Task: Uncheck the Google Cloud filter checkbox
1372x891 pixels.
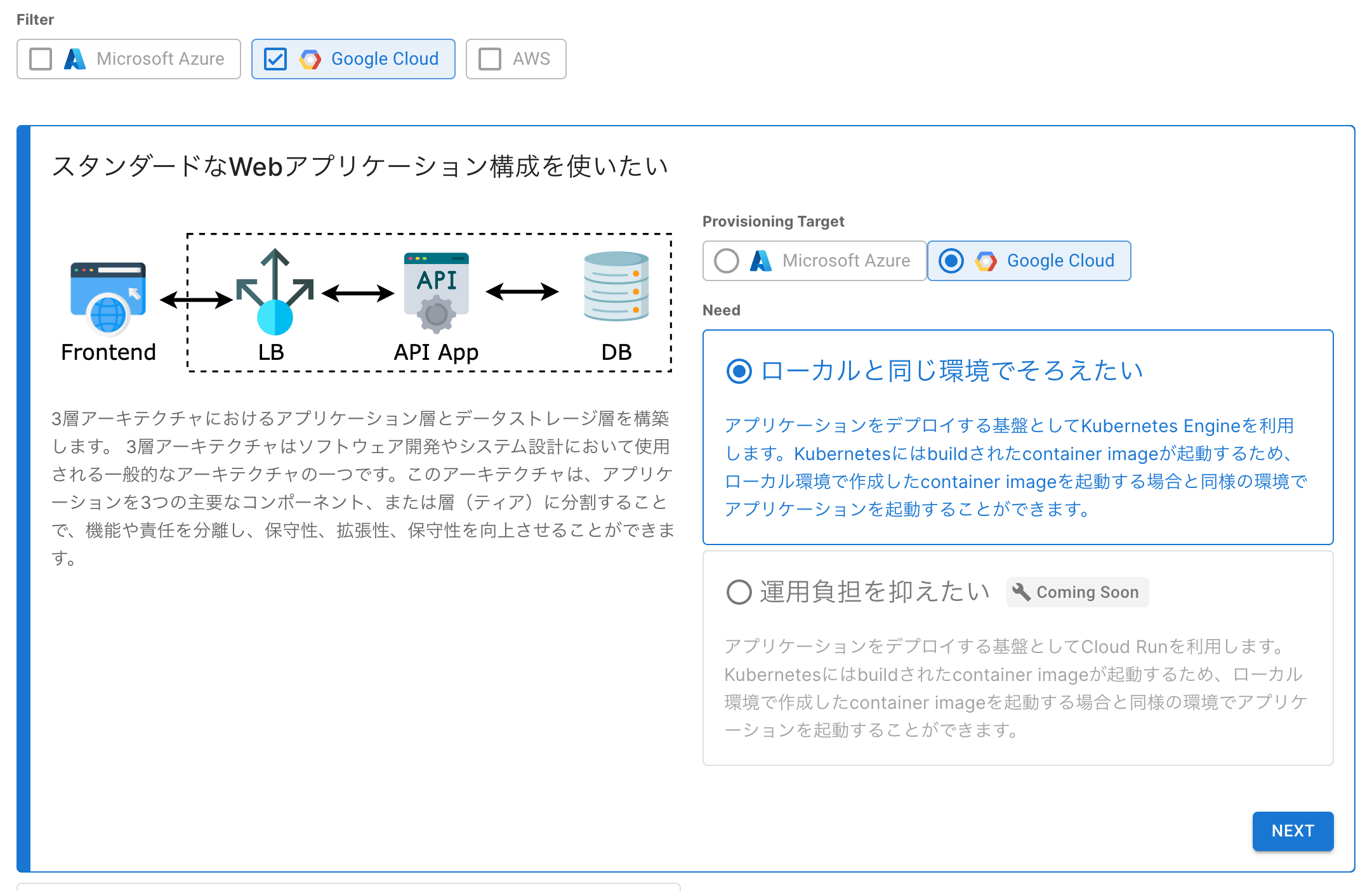Action: click(x=275, y=59)
